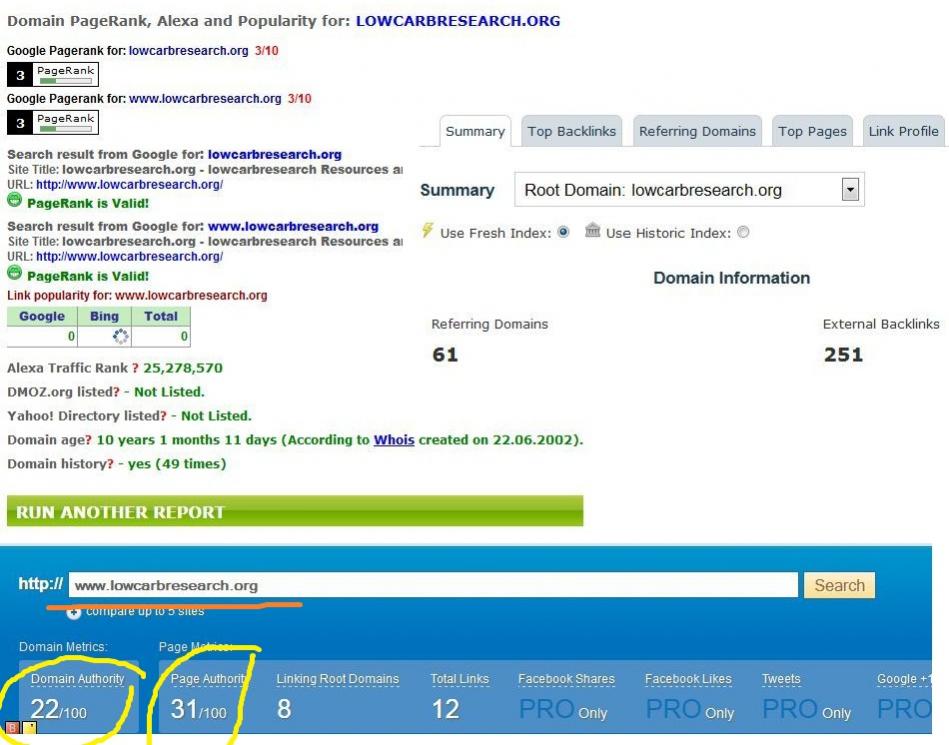Click the question mark after DMOZ.org listed
This screenshot has width=949, height=745.
point(116,392)
